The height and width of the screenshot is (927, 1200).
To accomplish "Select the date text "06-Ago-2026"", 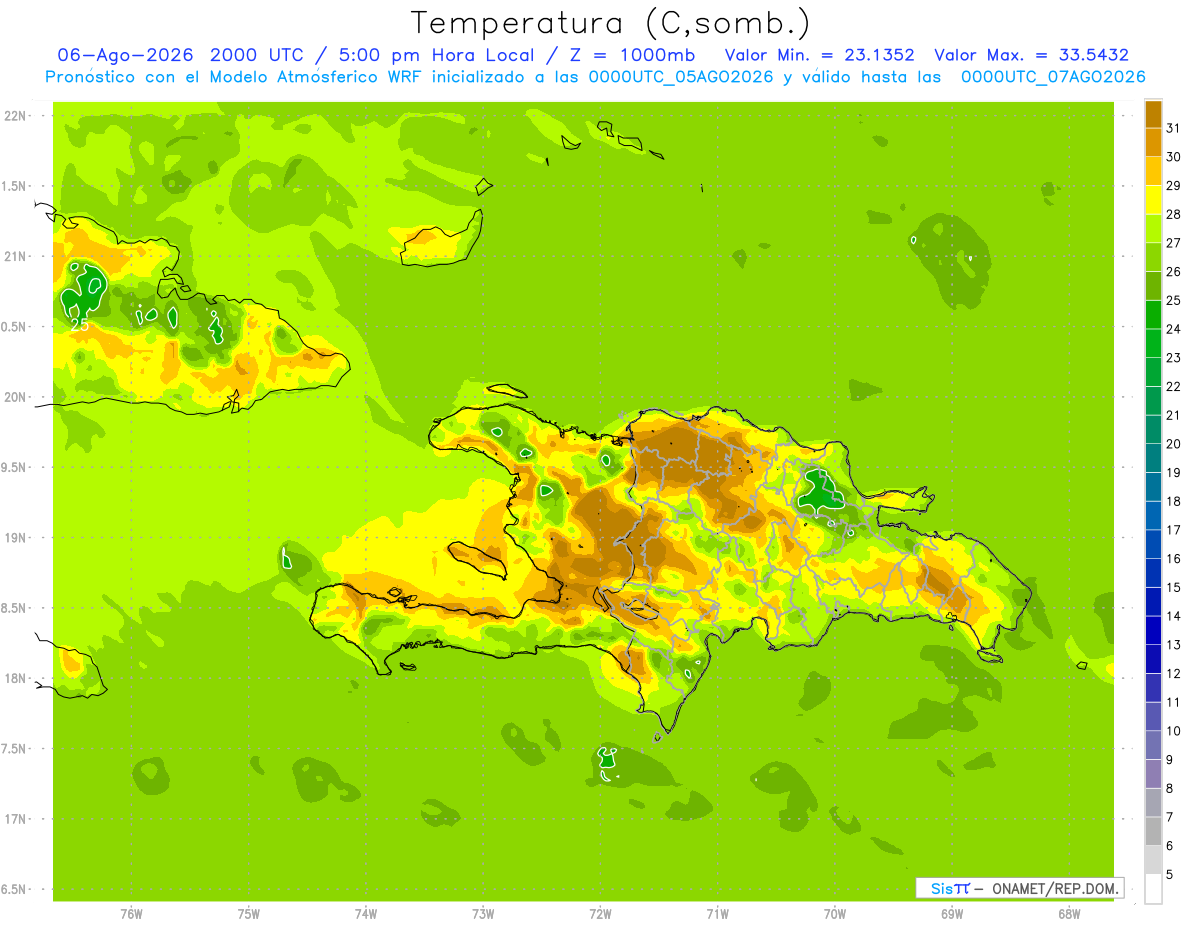I will [125, 55].
